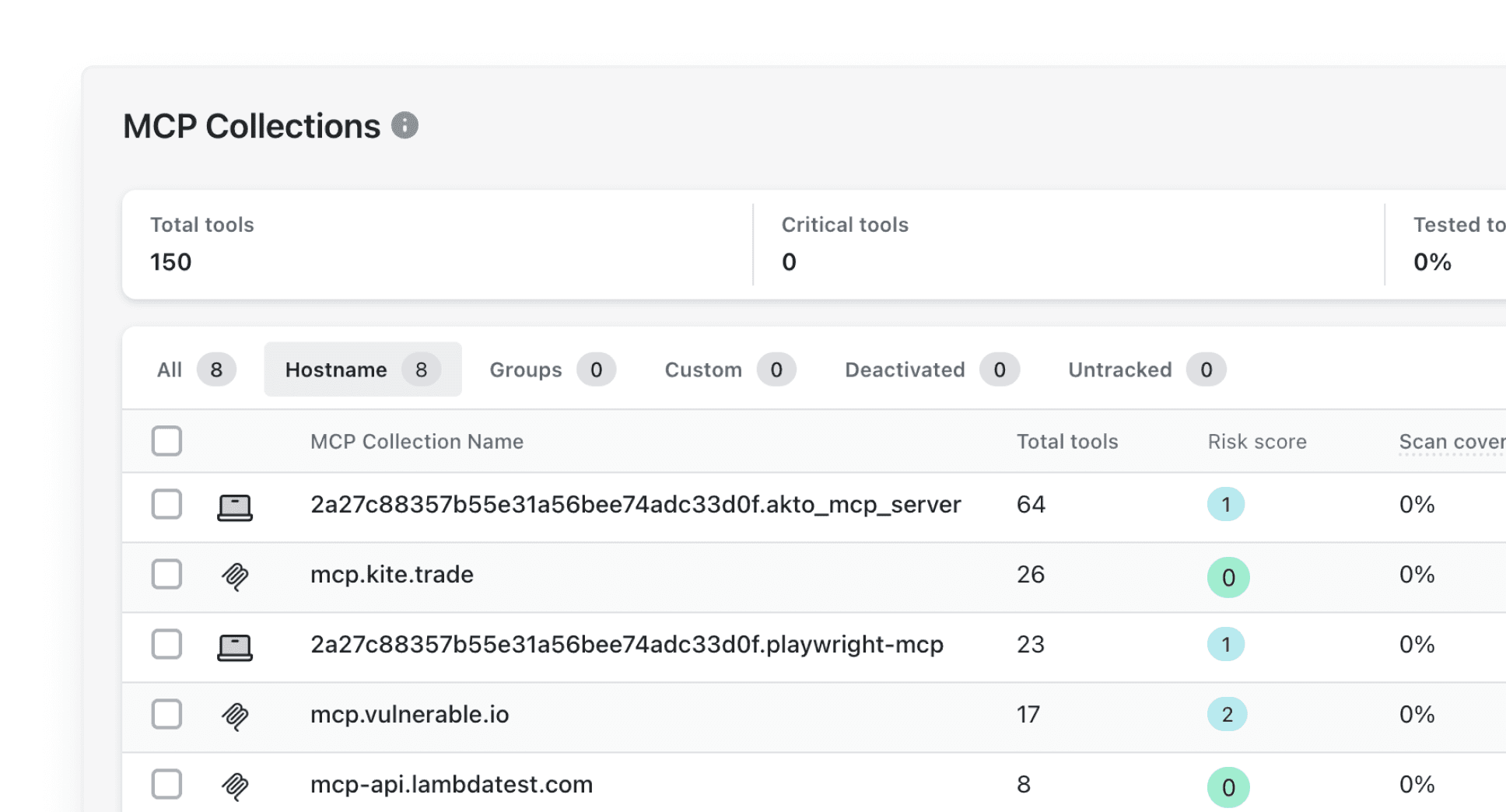Click the risk score badge for akto_mcp_server

1226,505
